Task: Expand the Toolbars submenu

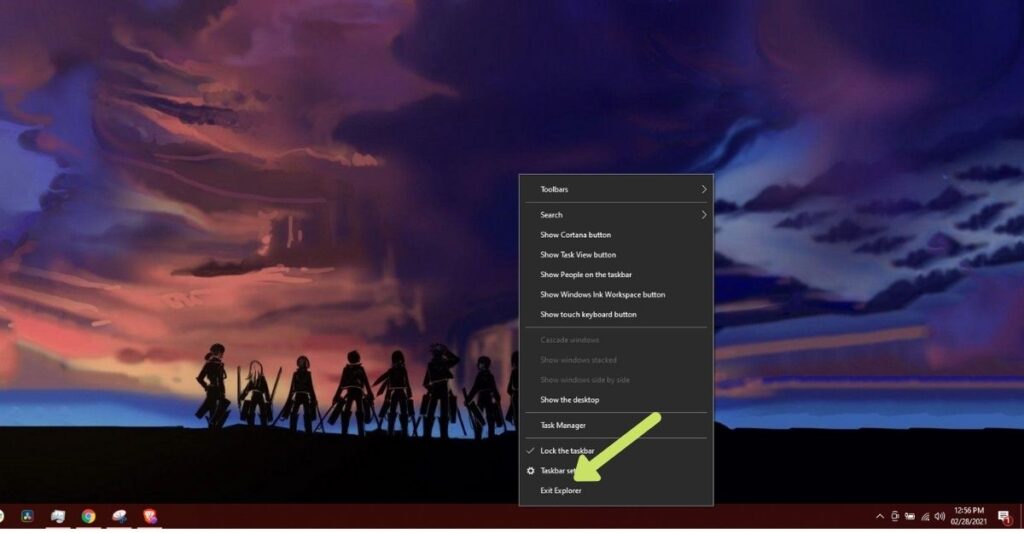Action: [616, 189]
